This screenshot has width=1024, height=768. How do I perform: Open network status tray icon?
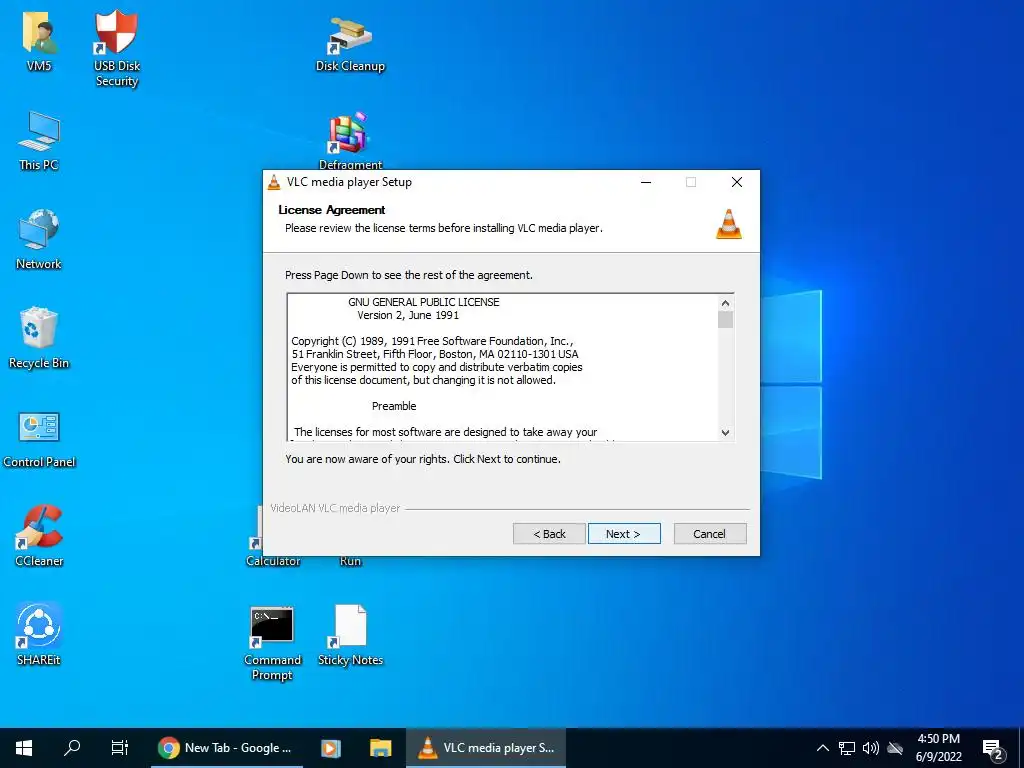(x=847, y=748)
